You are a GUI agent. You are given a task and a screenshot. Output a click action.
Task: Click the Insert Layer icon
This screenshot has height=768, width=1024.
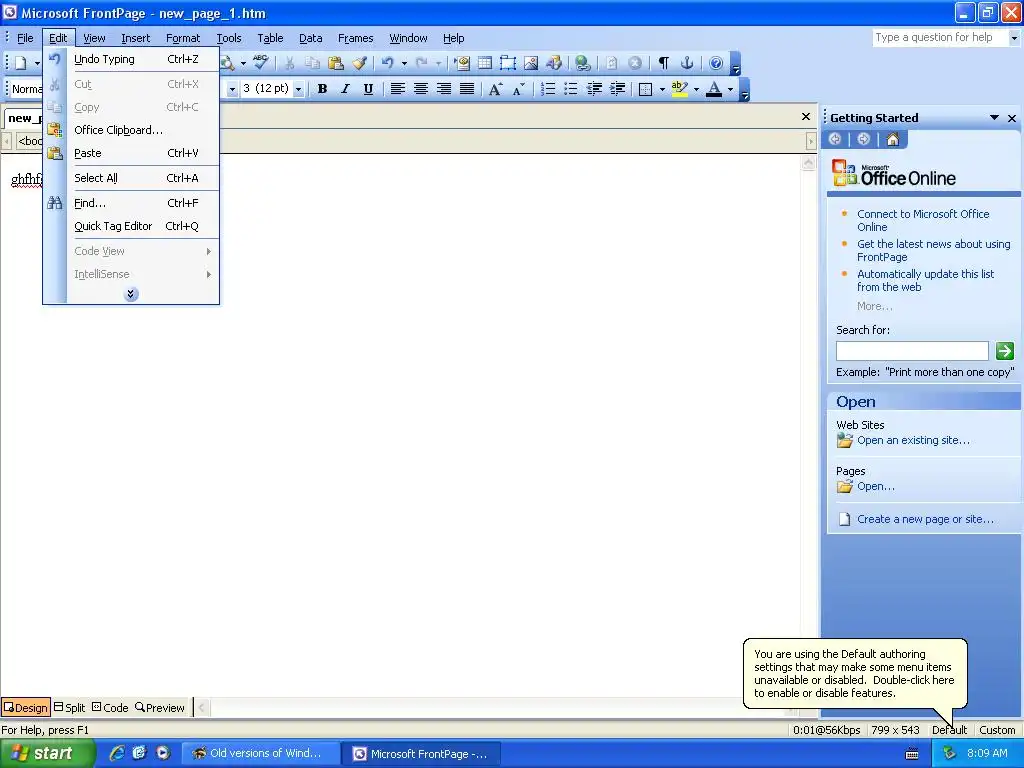pyautogui.click(x=507, y=63)
